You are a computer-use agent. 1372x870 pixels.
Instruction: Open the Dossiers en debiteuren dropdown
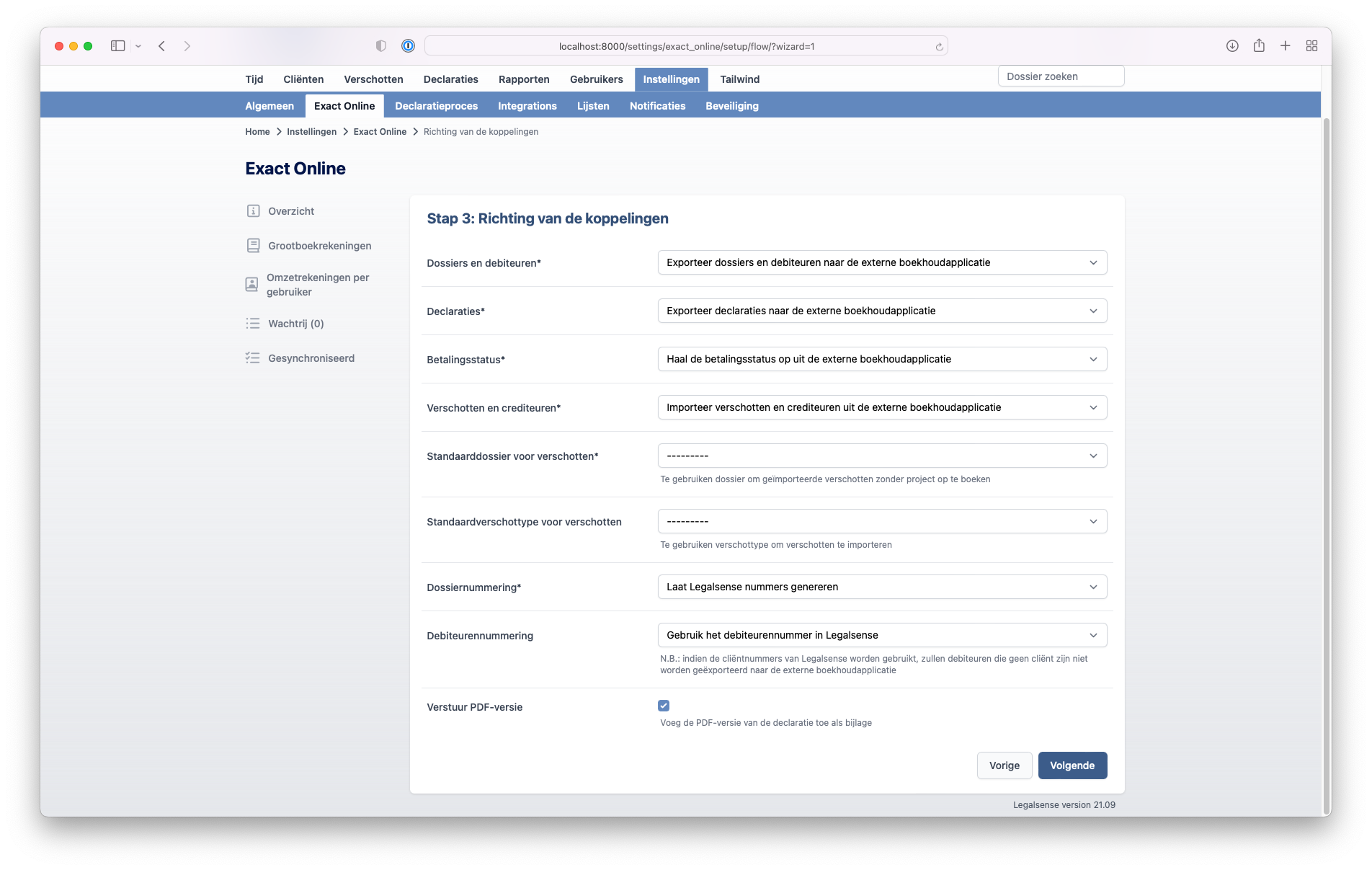882,262
